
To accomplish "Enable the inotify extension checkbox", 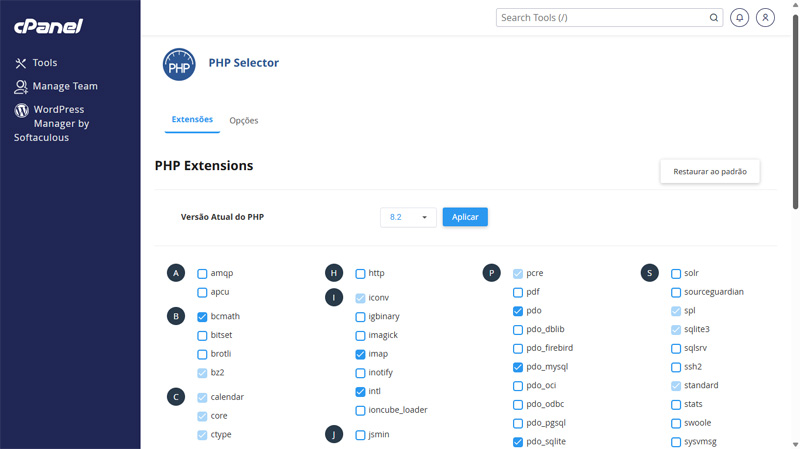I will (x=360, y=373).
